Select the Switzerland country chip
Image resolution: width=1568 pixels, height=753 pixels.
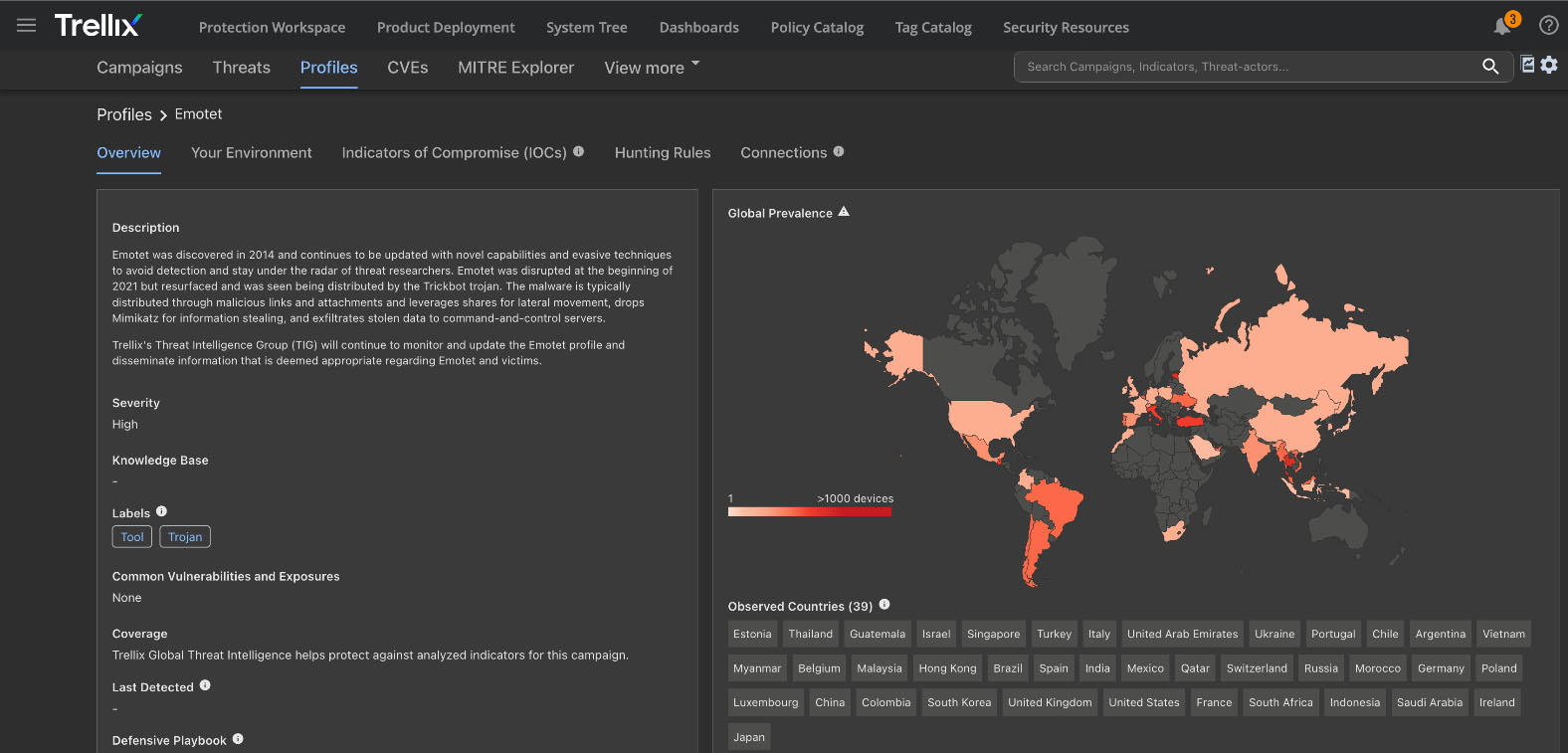pyautogui.click(x=1257, y=668)
